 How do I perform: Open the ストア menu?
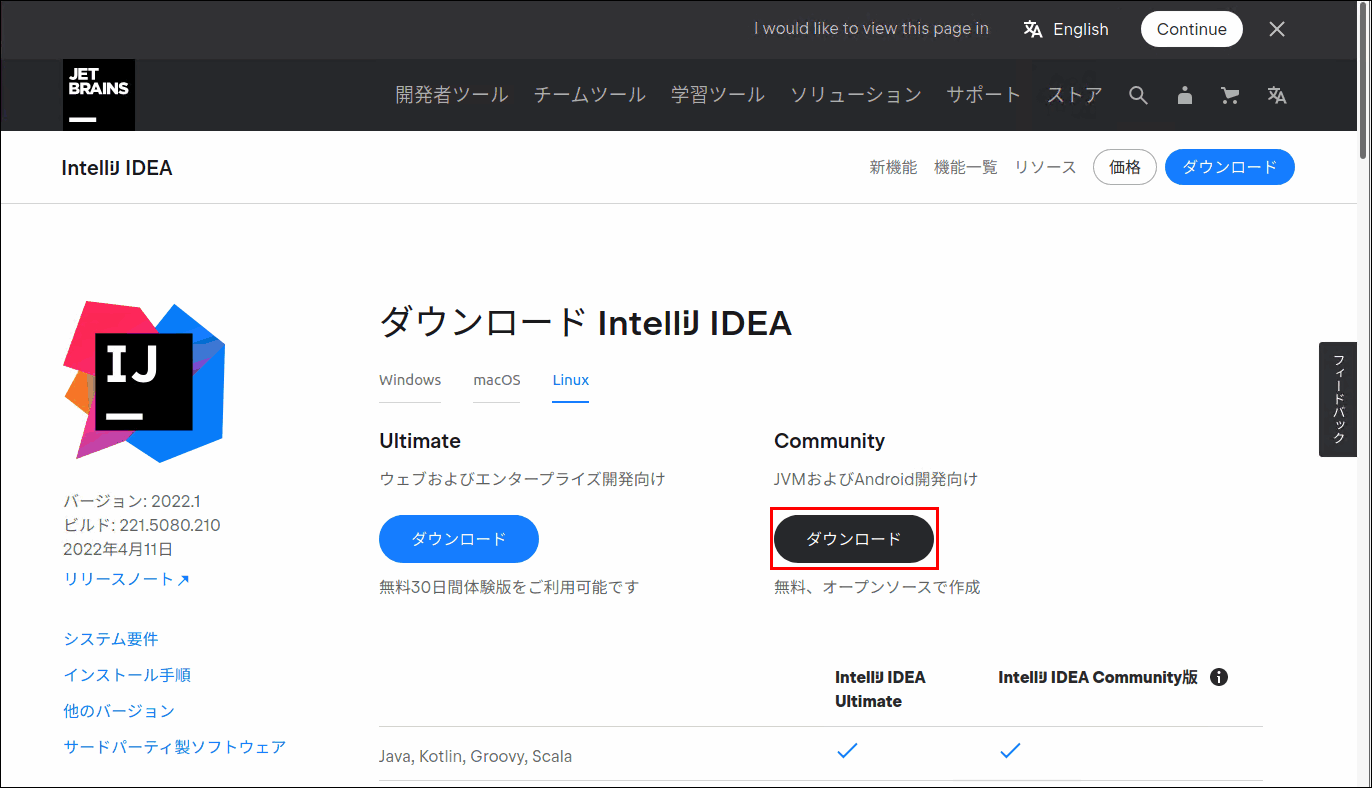pos(1075,95)
